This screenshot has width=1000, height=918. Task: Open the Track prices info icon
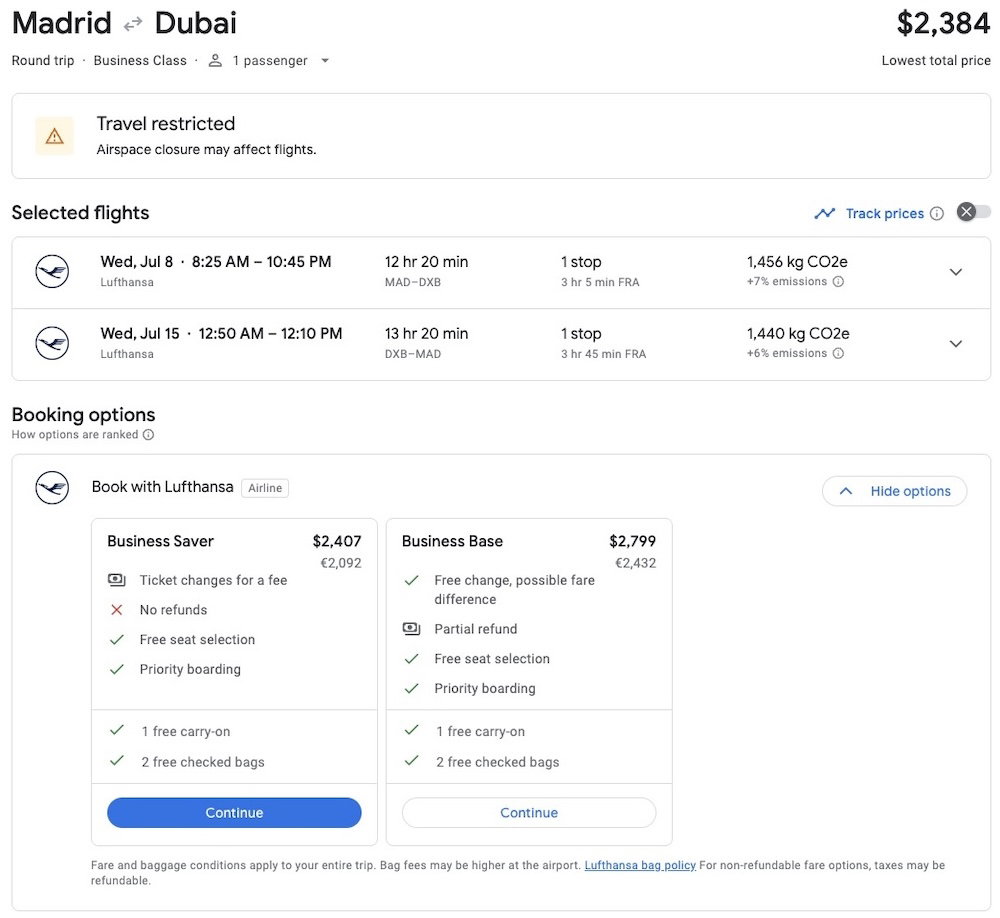click(x=937, y=213)
